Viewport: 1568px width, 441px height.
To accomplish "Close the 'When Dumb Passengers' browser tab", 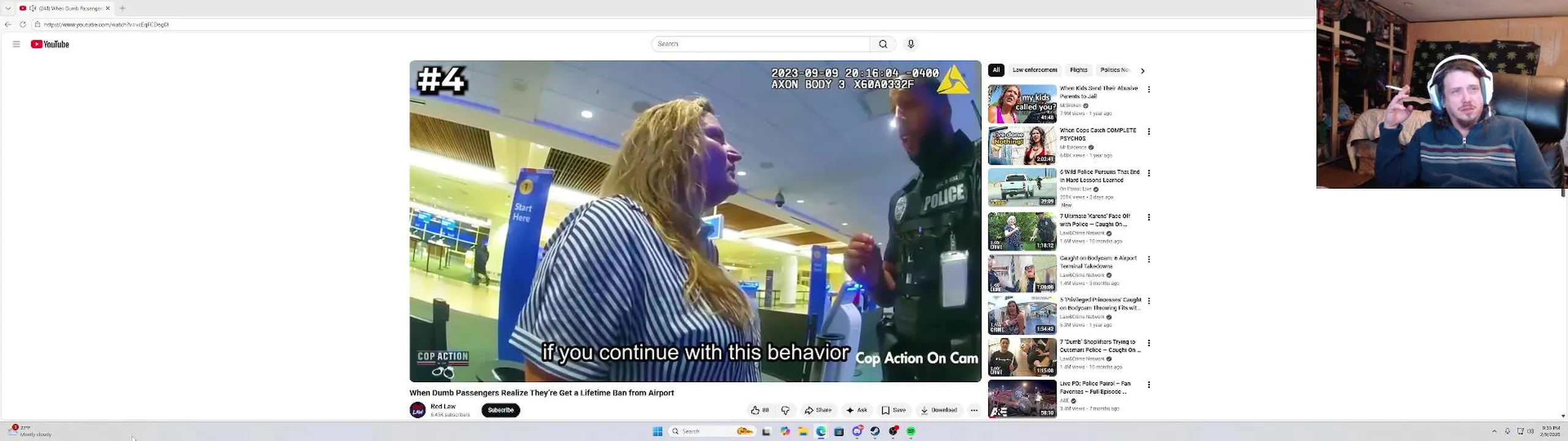I will (108, 8).
